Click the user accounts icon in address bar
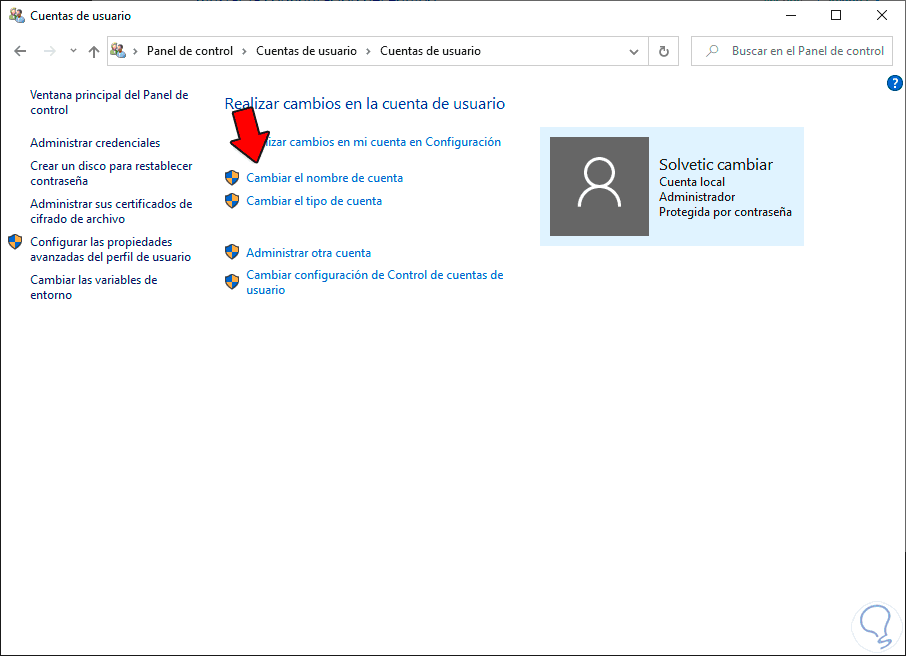The width and height of the screenshot is (906, 656). (x=118, y=51)
